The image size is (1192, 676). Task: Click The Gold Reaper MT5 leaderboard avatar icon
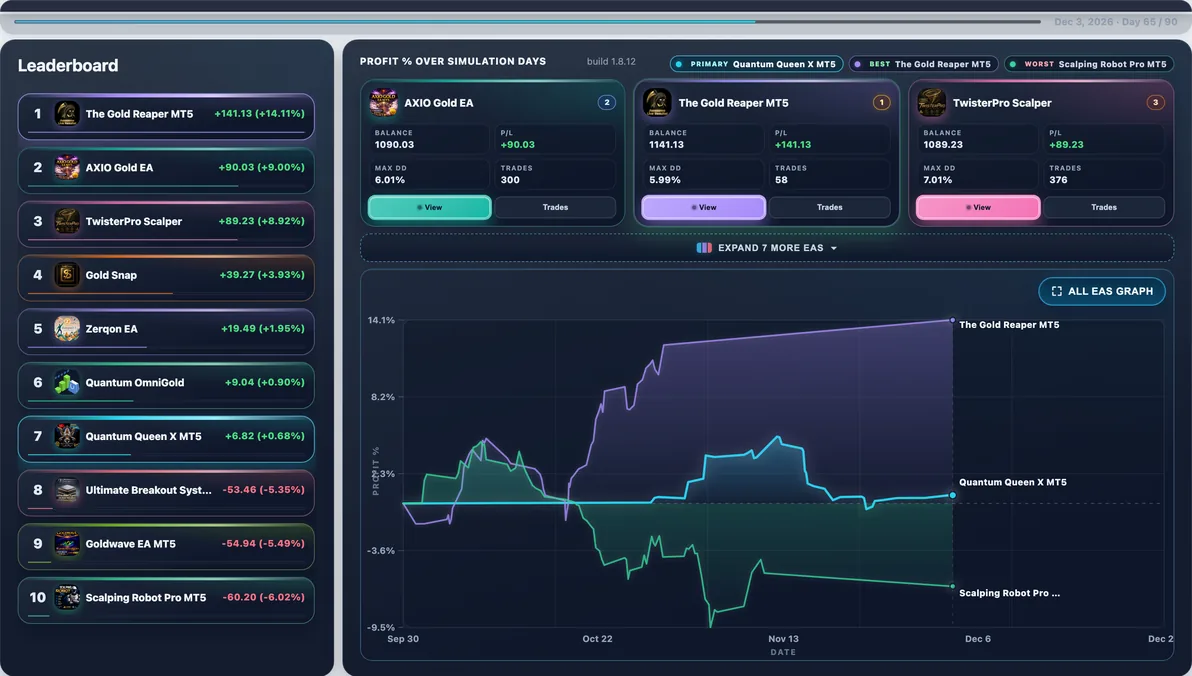(67, 114)
